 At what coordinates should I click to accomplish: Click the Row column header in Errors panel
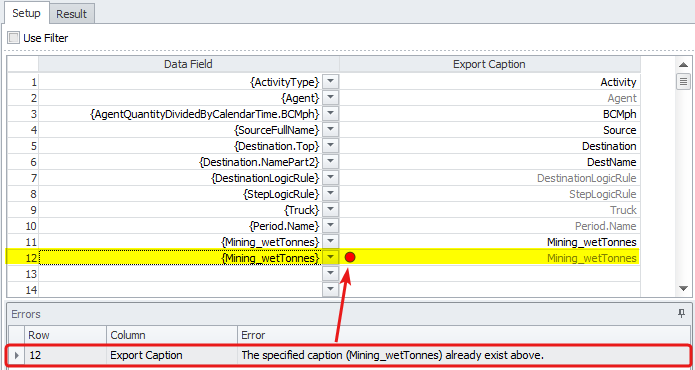(x=65, y=335)
